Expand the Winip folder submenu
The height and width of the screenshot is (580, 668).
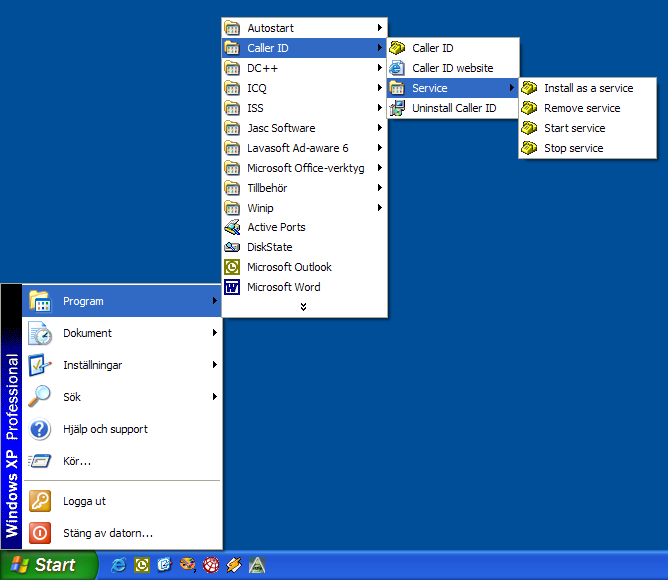pyautogui.click(x=304, y=208)
